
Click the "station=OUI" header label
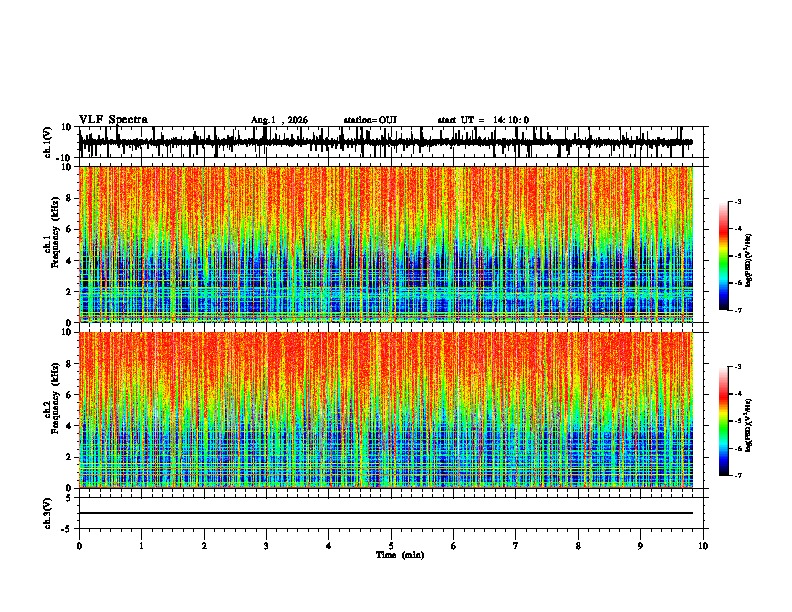[x=370, y=120]
